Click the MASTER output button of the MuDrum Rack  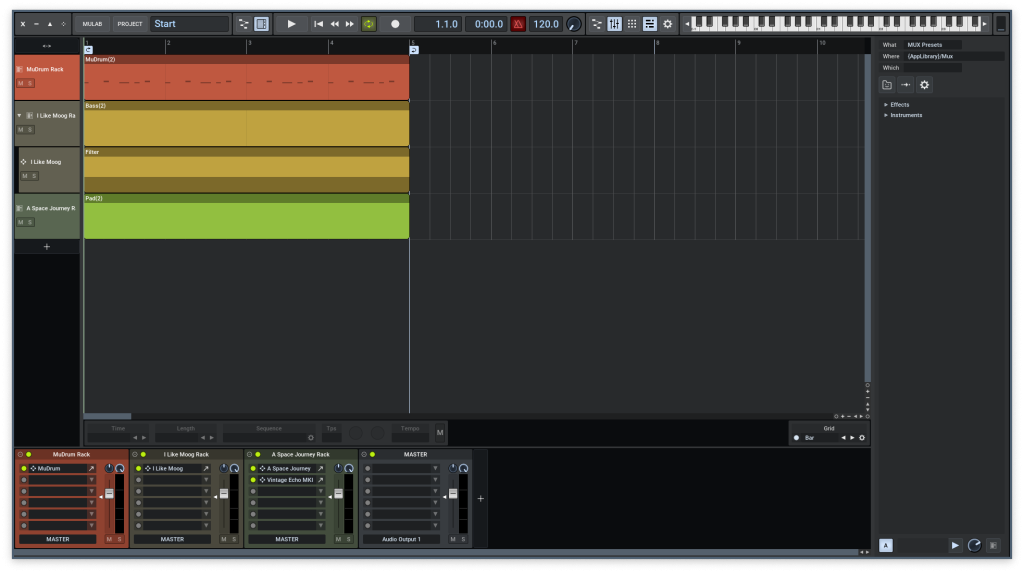tap(58, 539)
